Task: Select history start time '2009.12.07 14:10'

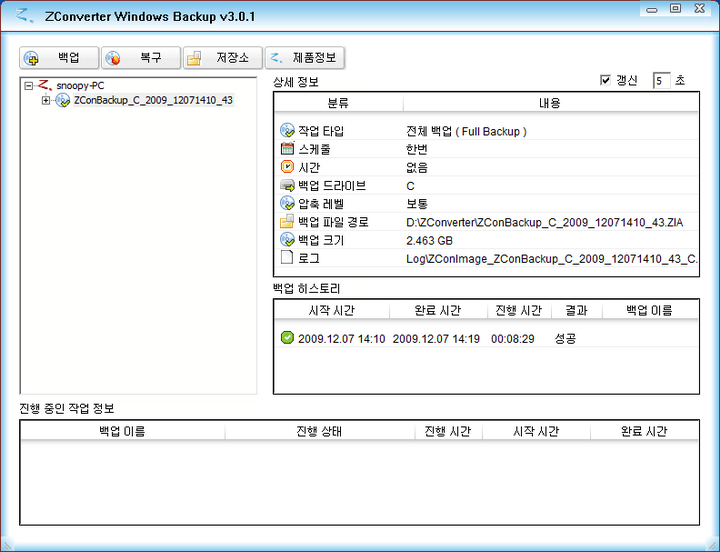Action: pyautogui.click(x=342, y=339)
